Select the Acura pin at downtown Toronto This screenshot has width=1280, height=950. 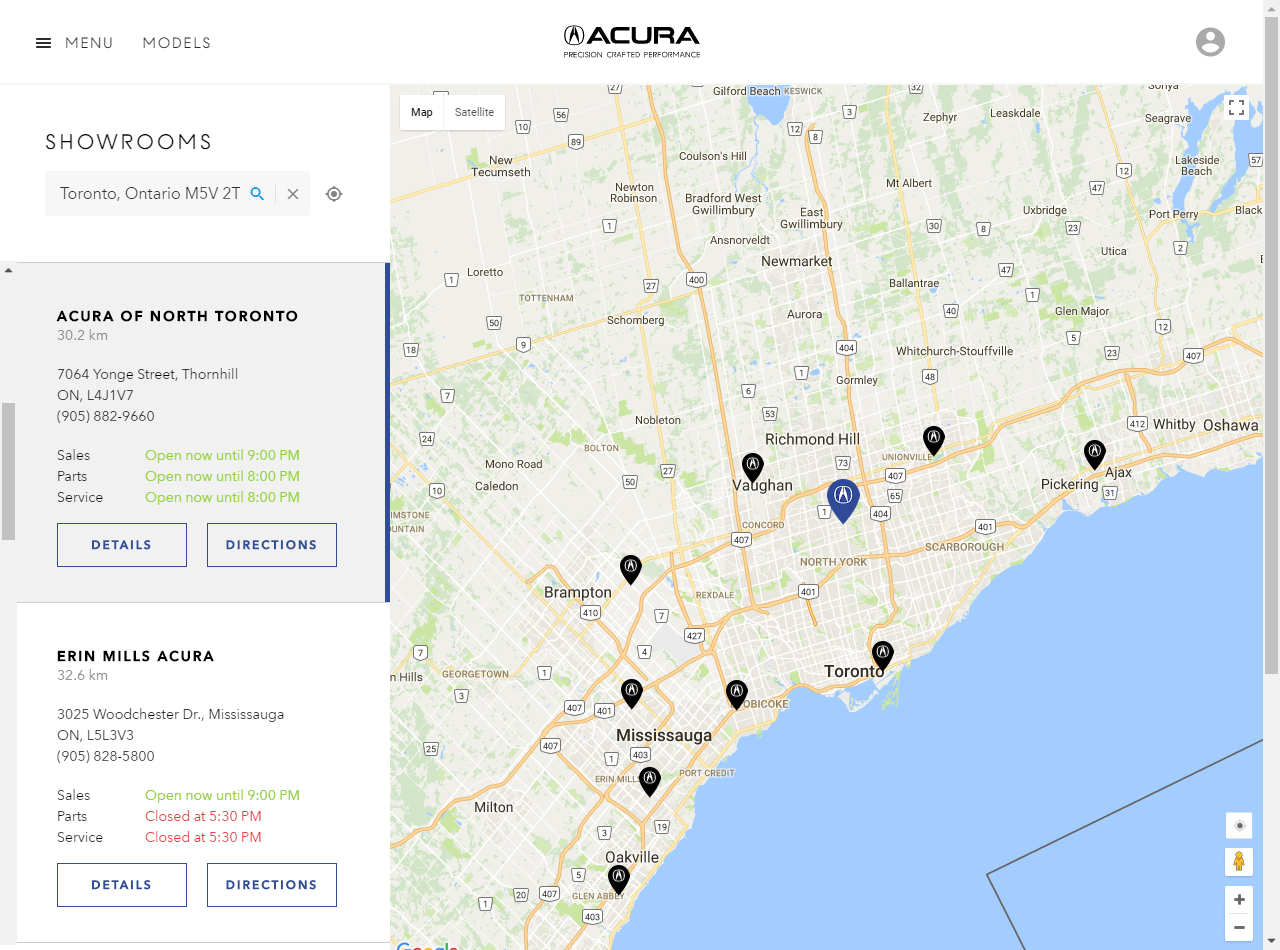[x=882, y=655]
